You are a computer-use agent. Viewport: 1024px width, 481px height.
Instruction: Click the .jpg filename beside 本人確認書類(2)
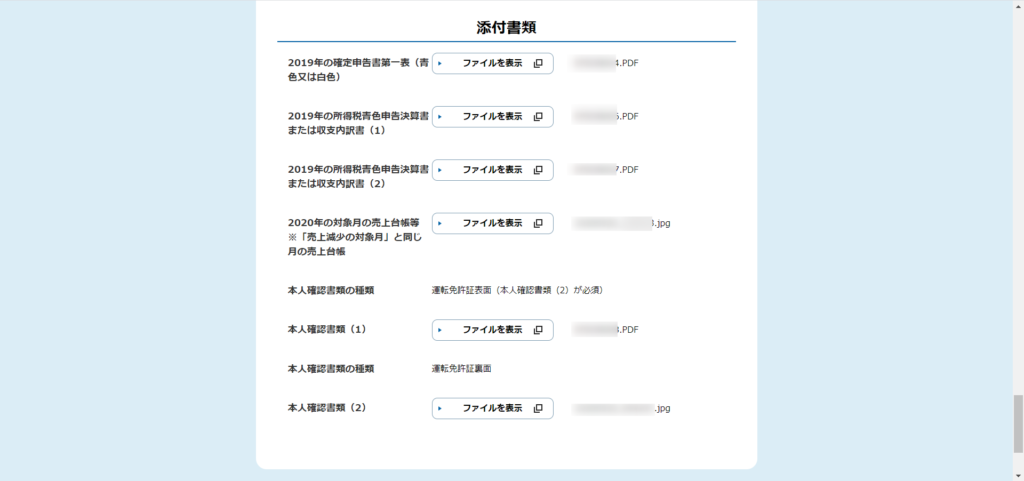[x=622, y=409]
